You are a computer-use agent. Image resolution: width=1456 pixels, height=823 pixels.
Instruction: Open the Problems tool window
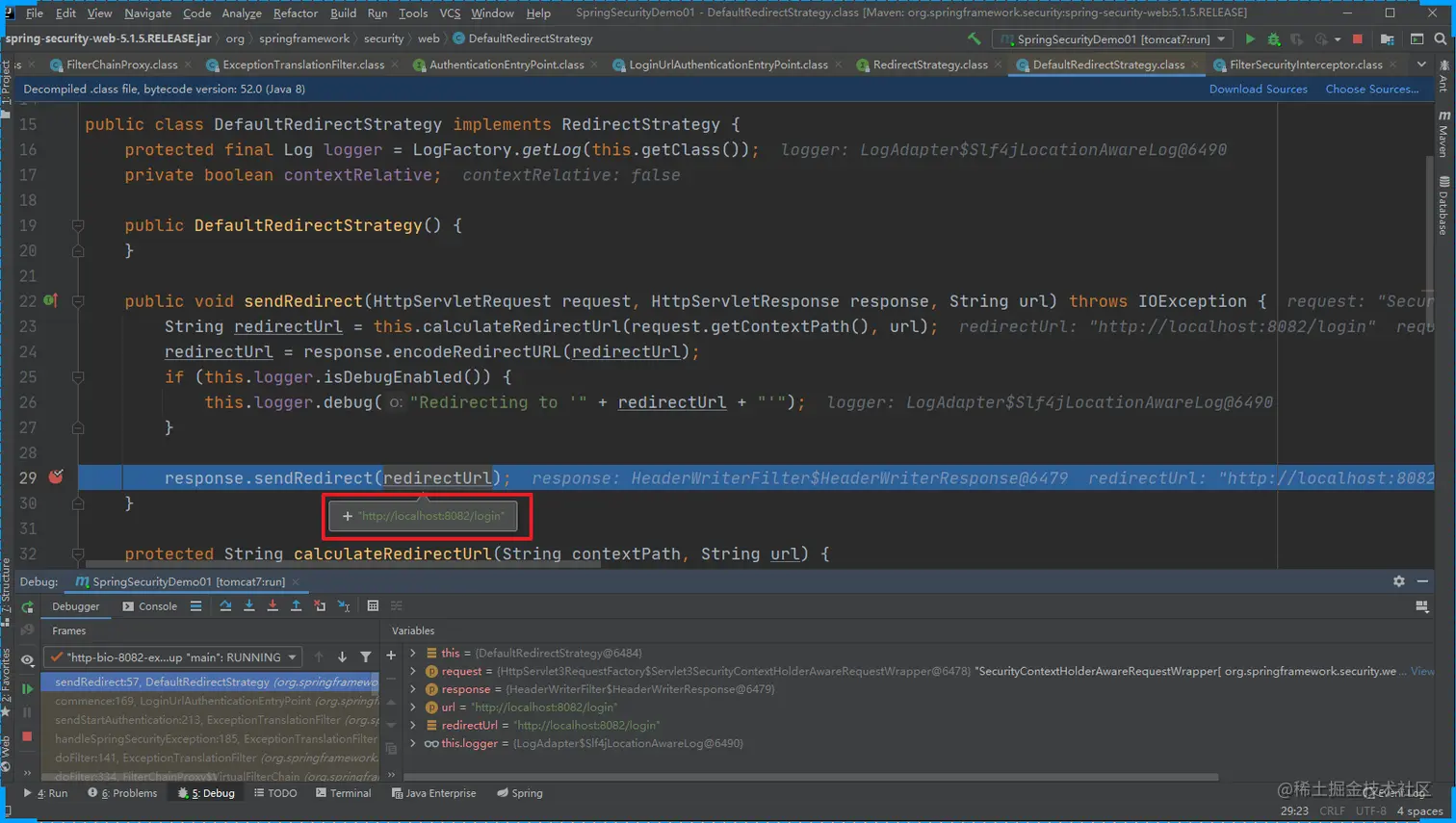122,793
